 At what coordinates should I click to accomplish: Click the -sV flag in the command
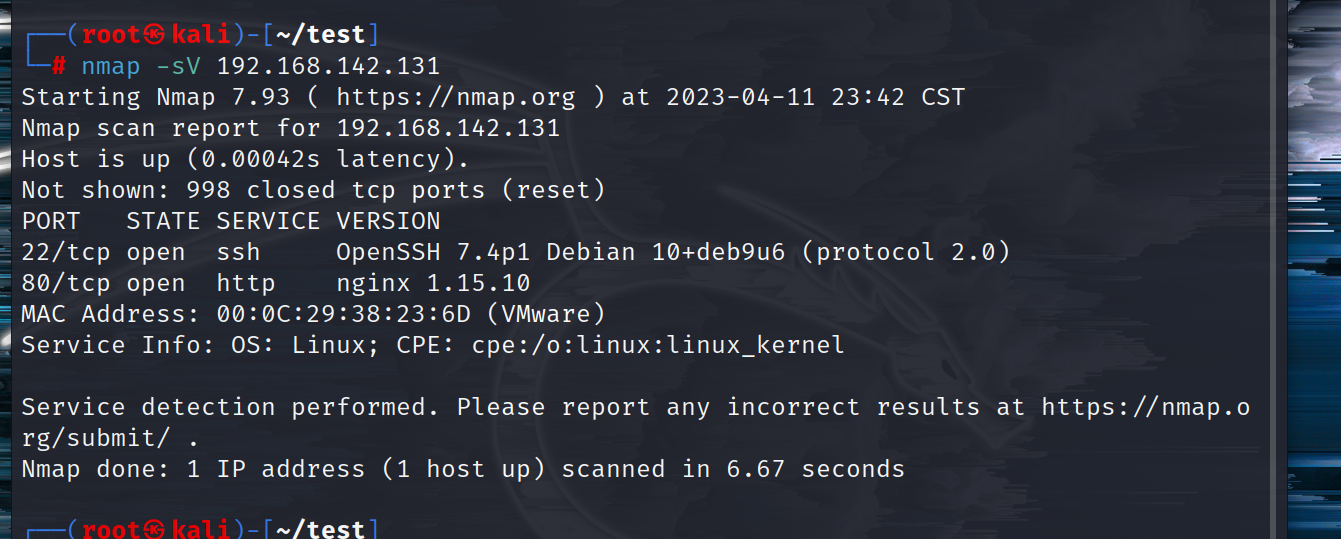178,66
